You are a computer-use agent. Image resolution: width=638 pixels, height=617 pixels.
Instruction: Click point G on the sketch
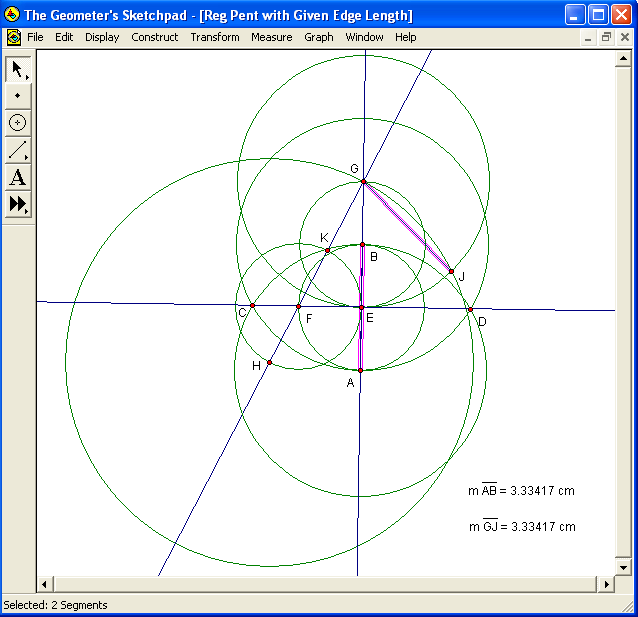[x=363, y=181]
